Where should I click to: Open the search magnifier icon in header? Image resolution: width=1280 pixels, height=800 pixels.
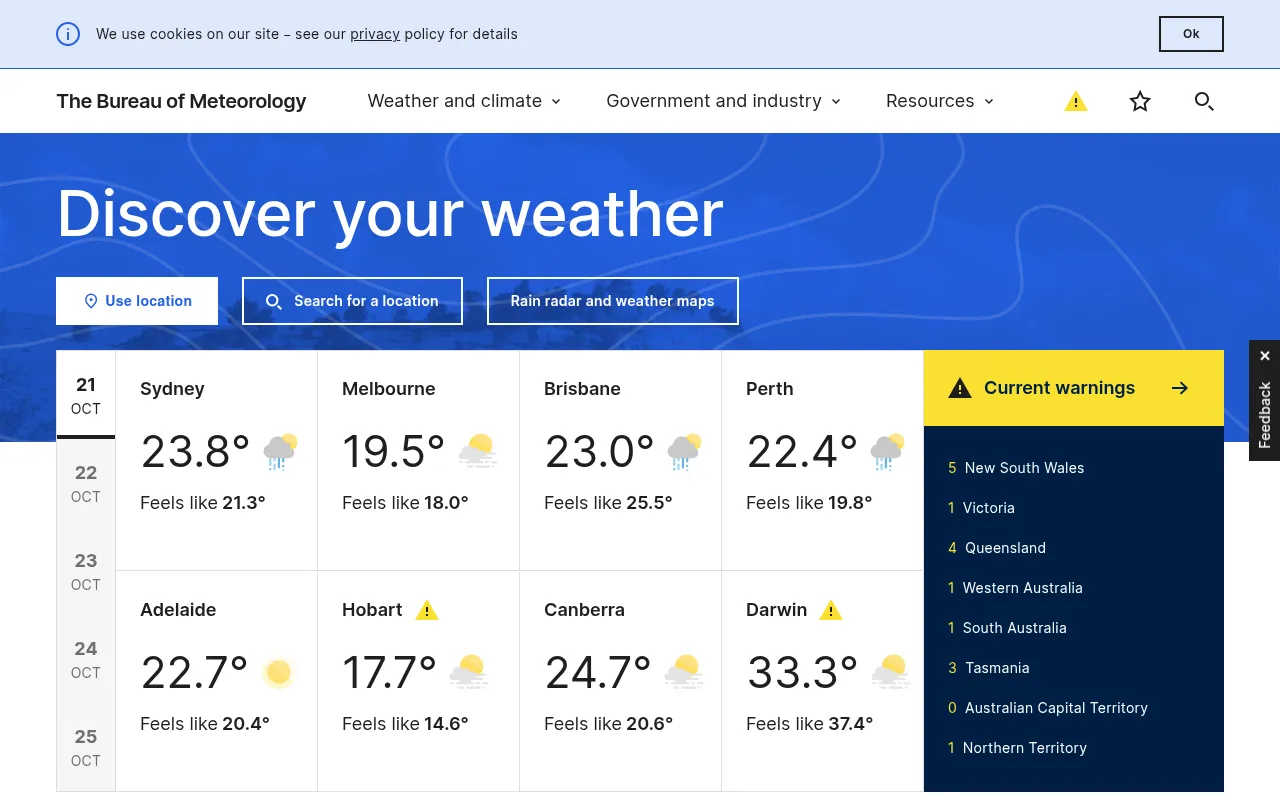point(1204,101)
